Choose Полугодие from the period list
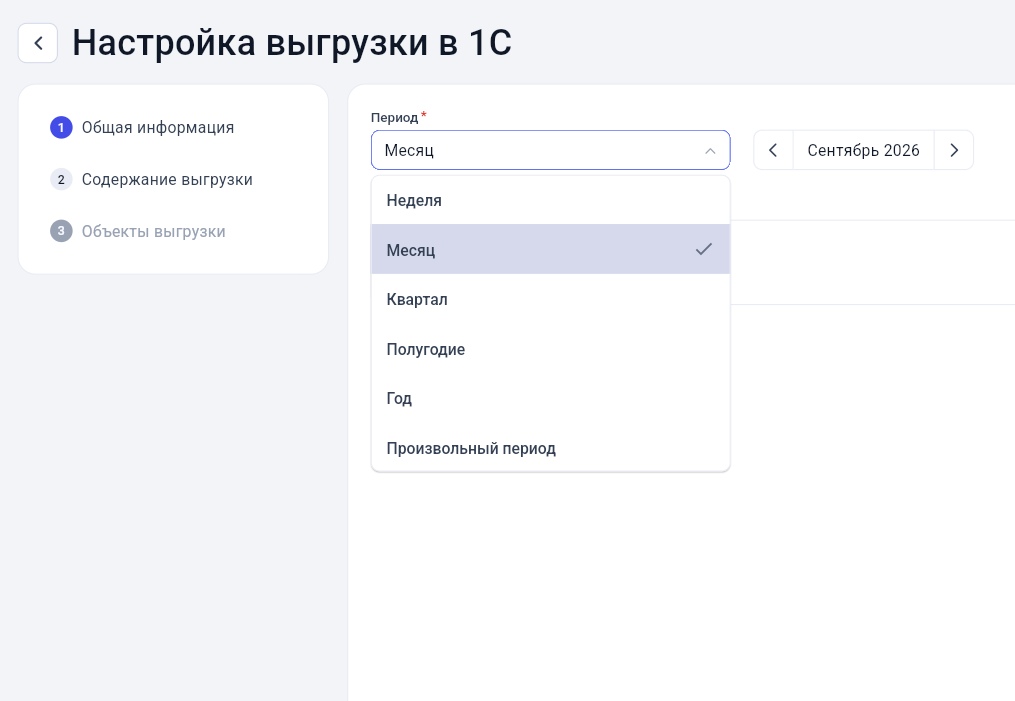 point(550,349)
